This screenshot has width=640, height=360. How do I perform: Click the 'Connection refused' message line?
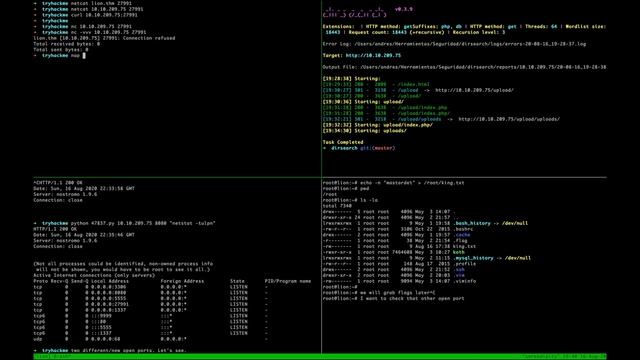click(104, 38)
